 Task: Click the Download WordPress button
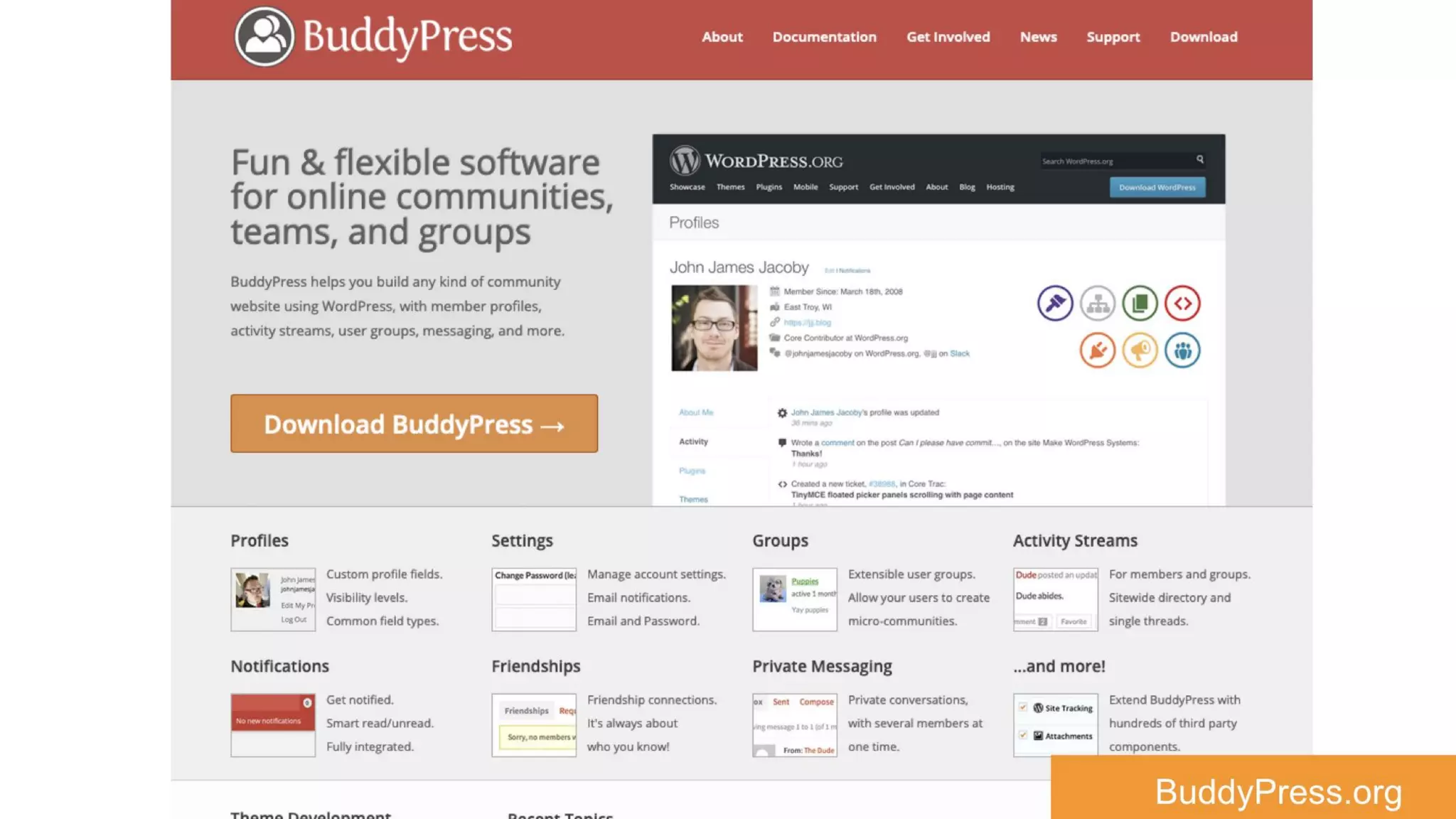1157,188
